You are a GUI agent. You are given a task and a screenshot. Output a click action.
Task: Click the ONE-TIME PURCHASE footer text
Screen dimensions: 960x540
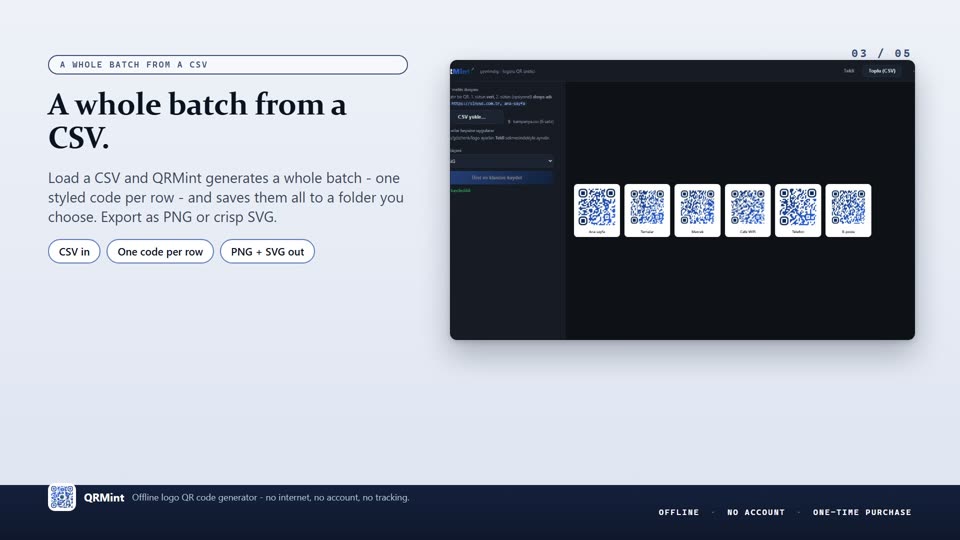click(862, 512)
